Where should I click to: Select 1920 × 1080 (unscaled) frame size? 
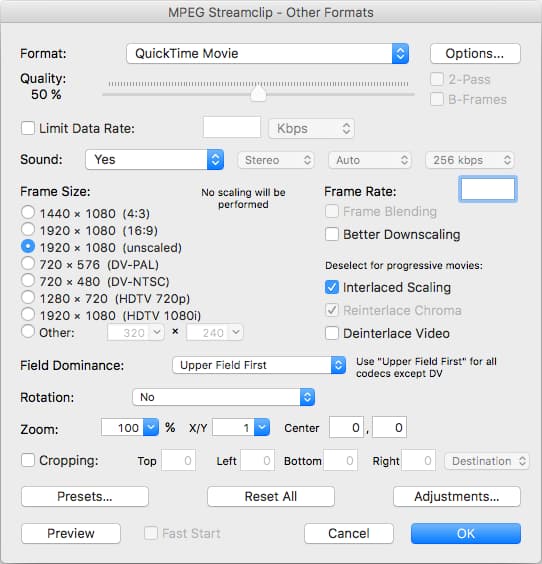[28, 246]
